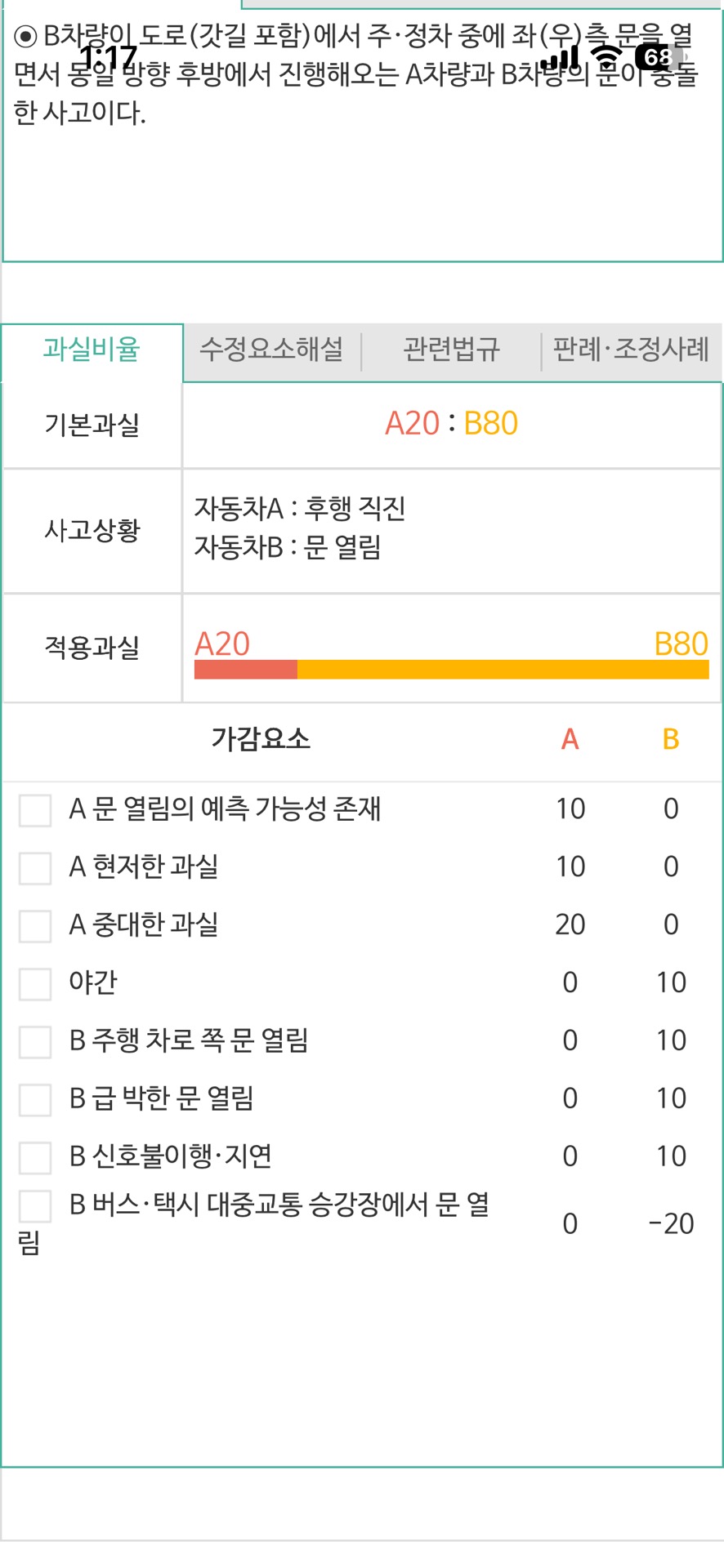The height and width of the screenshot is (1568, 724).
Task: Click the red A20 fault bar segment
Action: pos(245,670)
